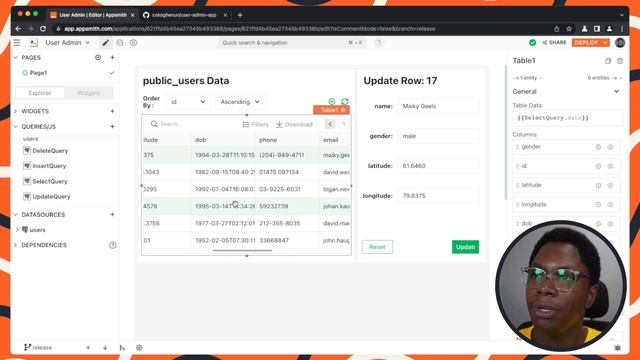Add a new query with QUERIES/JS plus
Screen dimensions: 640x360
point(112,127)
